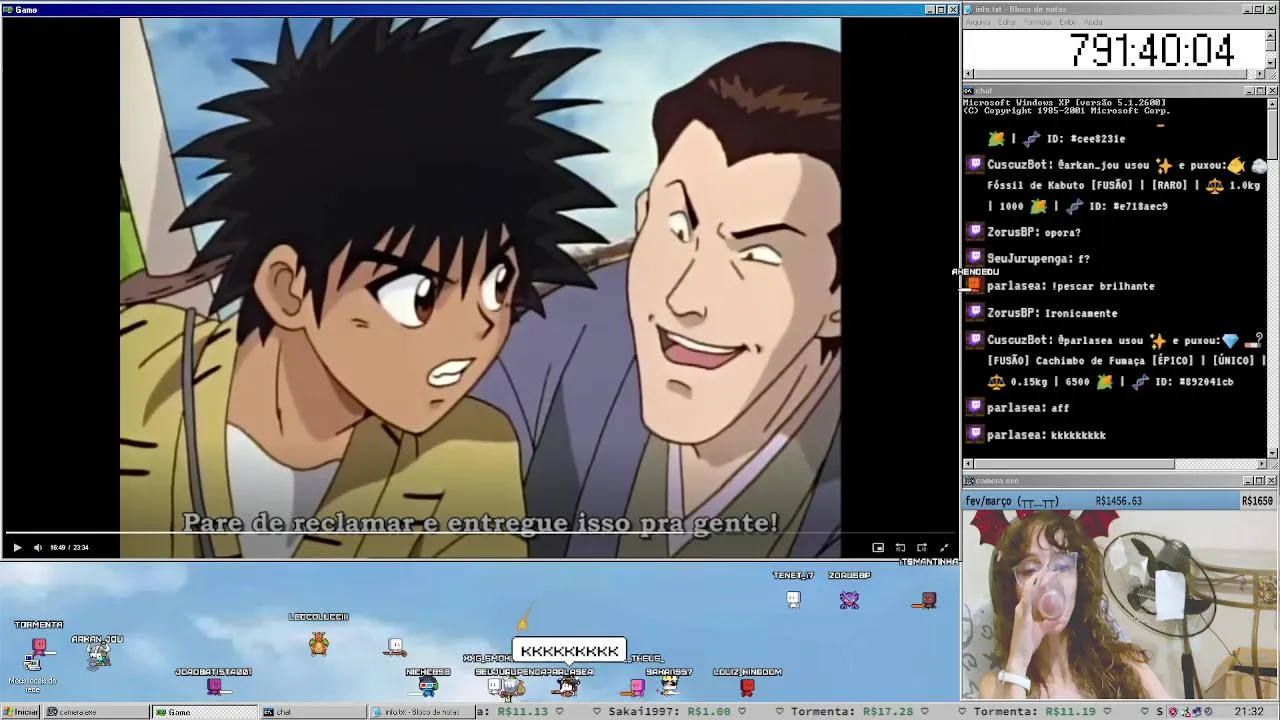Click parlasea: kkkkkkkkk chat message
Viewport: 1280px width, 720px height.
point(1046,435)
